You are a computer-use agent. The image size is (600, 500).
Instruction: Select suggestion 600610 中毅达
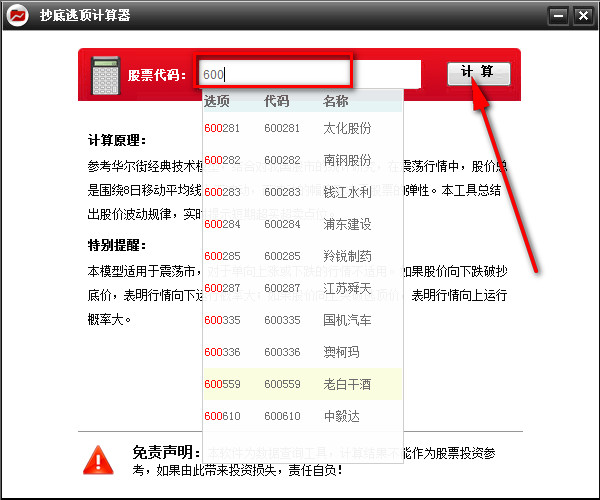303,416
